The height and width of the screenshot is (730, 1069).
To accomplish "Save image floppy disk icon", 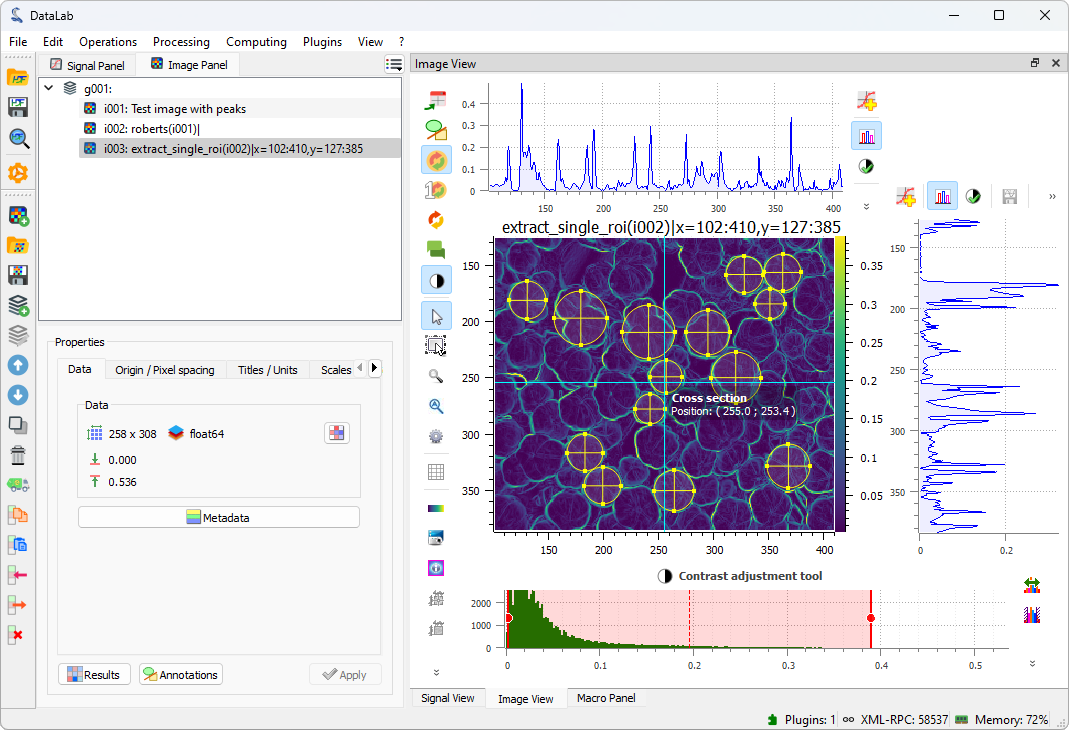I will tap(18, 275).
